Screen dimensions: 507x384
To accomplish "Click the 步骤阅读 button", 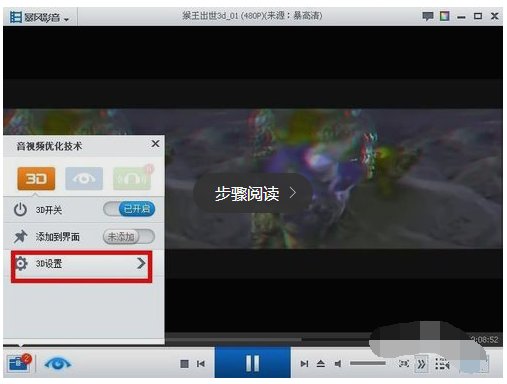I will pos(253,193).
